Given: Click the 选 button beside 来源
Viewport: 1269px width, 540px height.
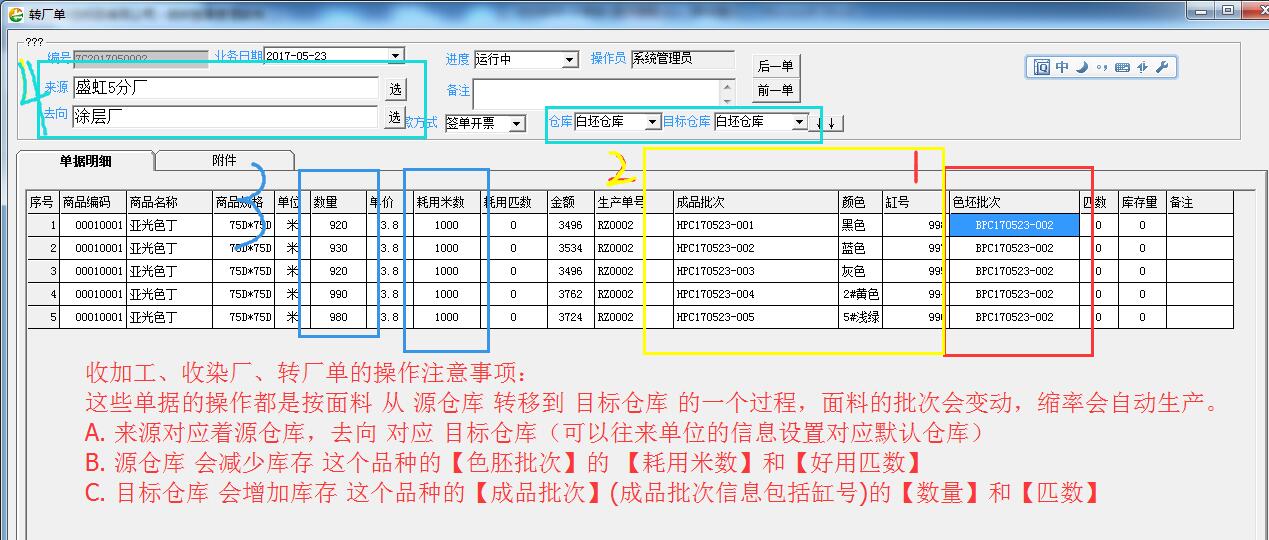Looking at the screenshot, I should click(x=395, y=89).
